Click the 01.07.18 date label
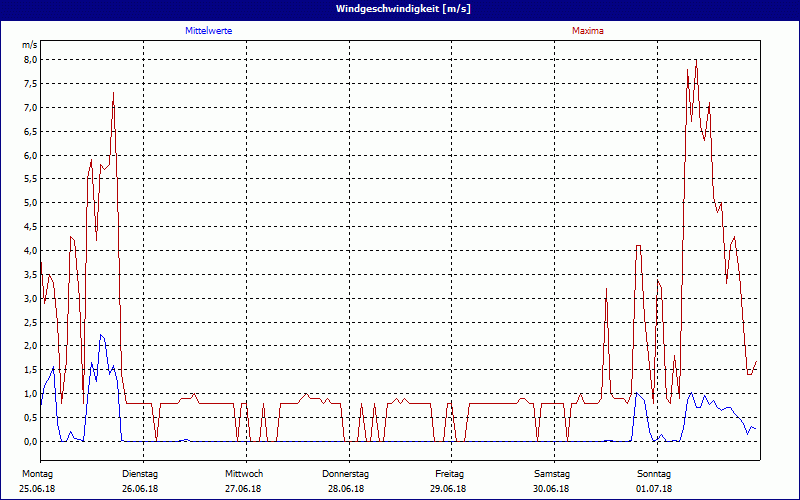Viewport: 800px width, 500px height. [655, 489]
